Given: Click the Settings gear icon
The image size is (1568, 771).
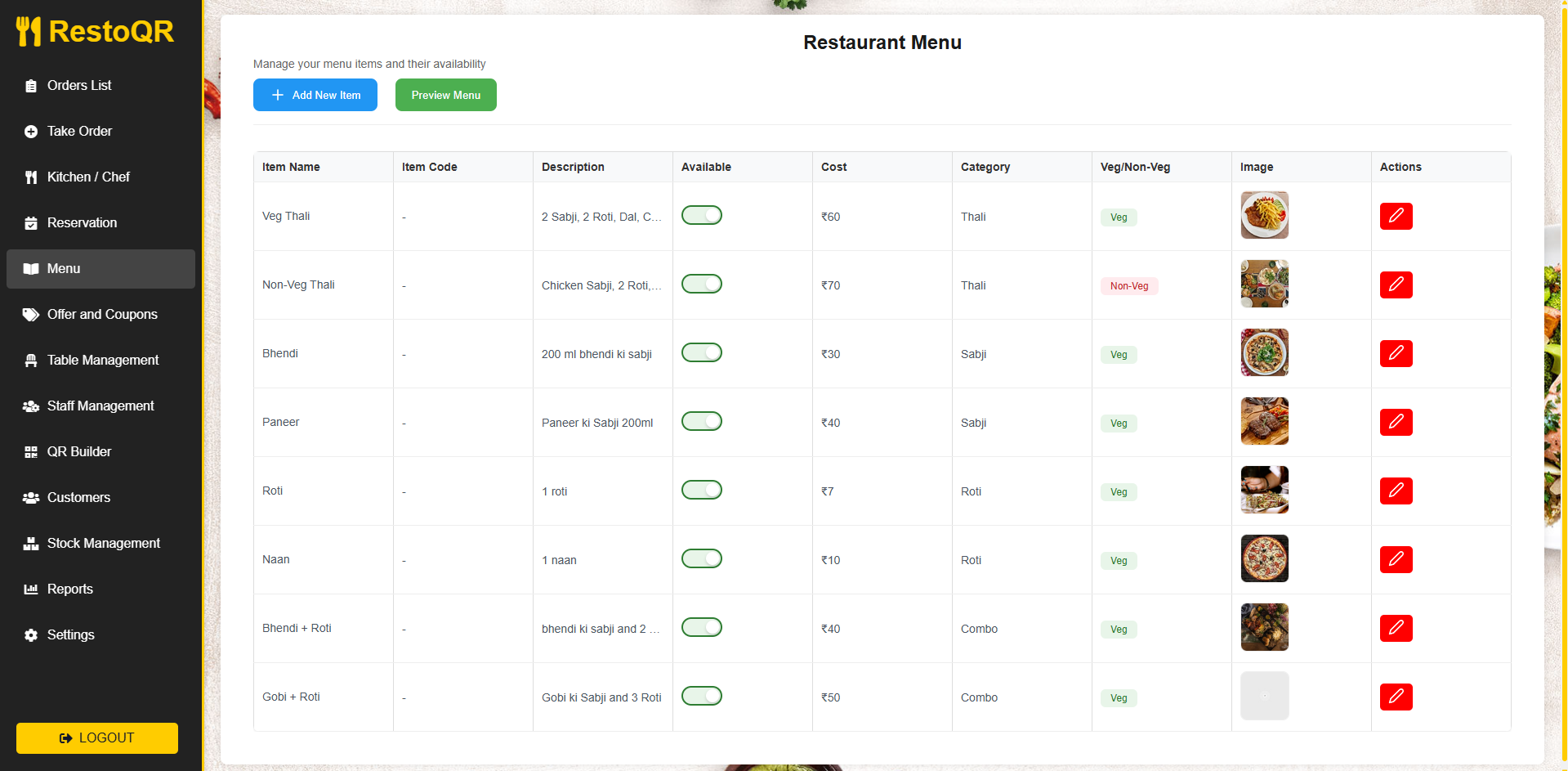Looking at the screenshot, I should pos(31,635).
